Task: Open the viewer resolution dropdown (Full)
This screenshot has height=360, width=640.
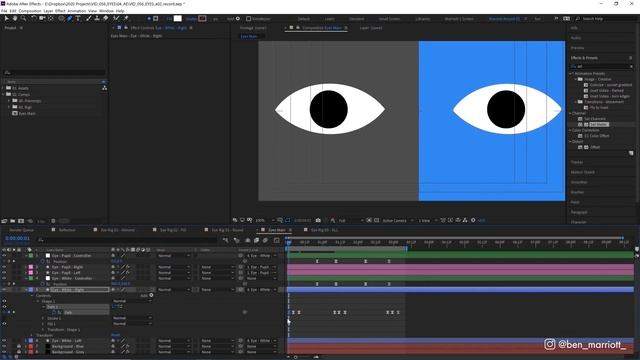Action: (351, 220)
